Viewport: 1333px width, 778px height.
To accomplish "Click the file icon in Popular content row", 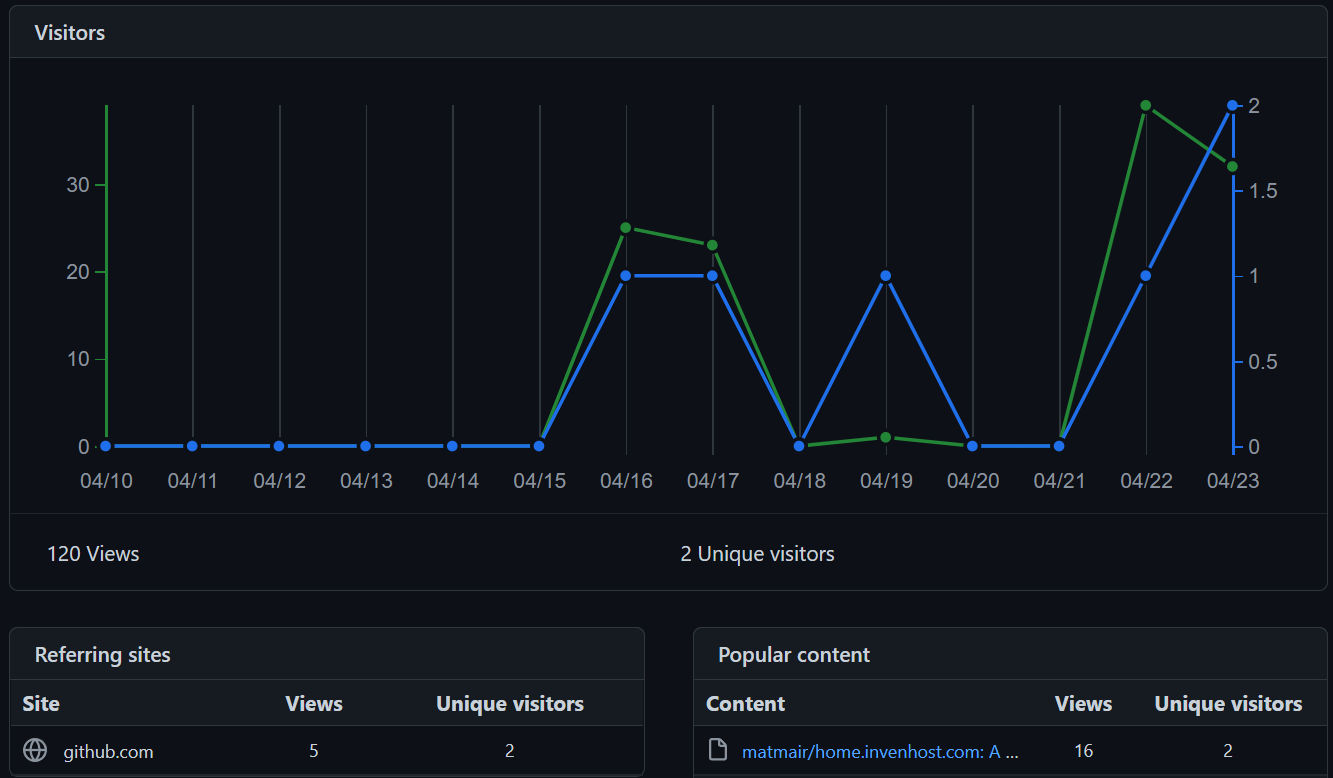I will [x=717, y=749].
